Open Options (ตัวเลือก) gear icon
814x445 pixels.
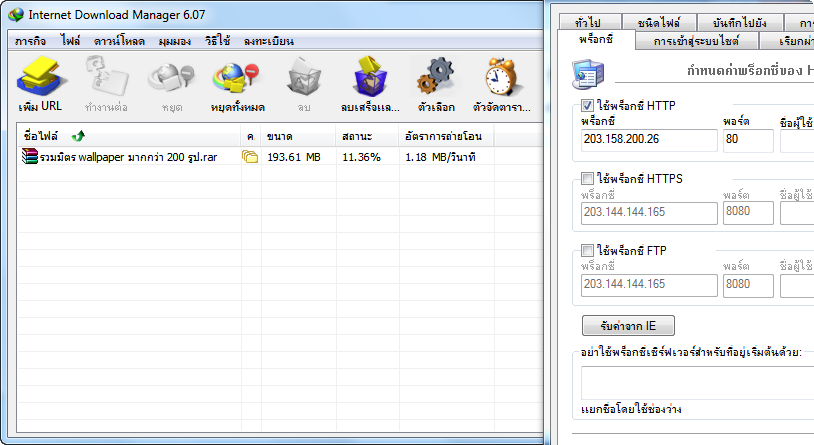click(436, 77)
